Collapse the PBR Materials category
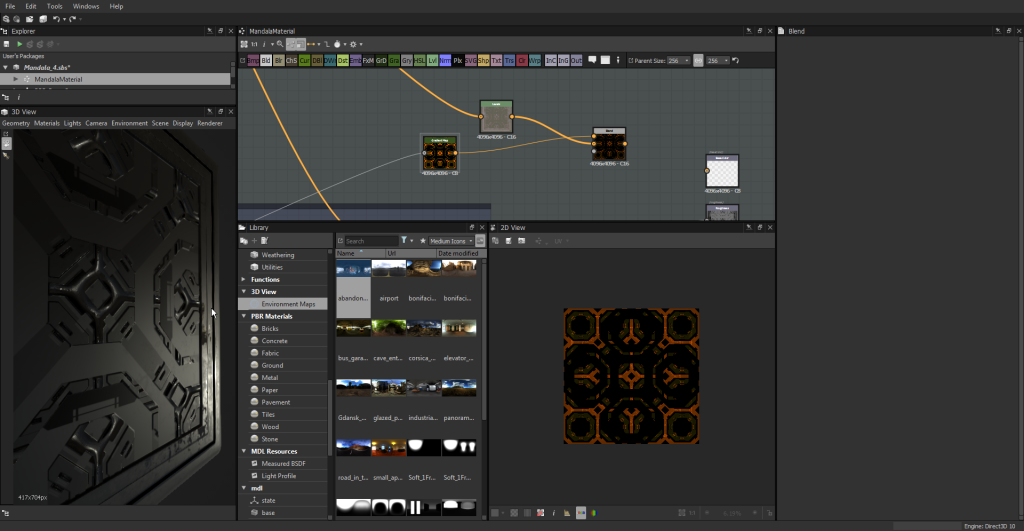The height and width of the screenshot is (531, 1024). 244,316
